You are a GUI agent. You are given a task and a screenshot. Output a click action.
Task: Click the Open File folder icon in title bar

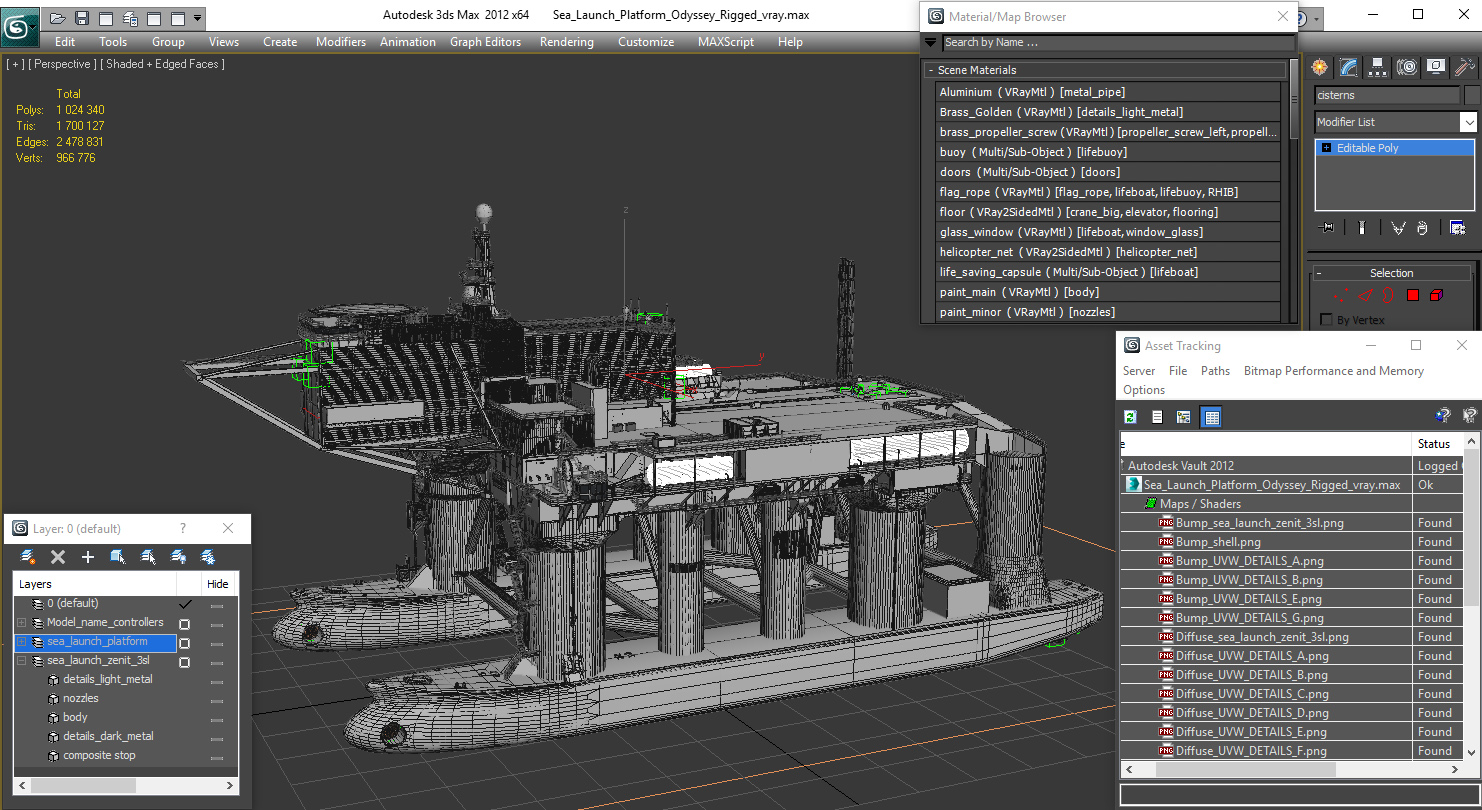pos(58,18)
